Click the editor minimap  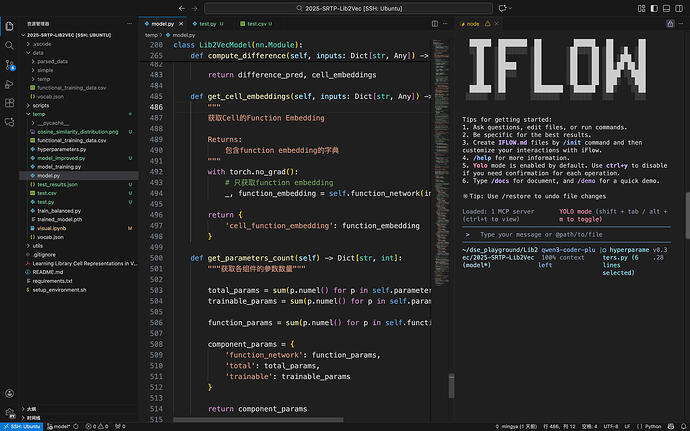[x=440, y=163]
